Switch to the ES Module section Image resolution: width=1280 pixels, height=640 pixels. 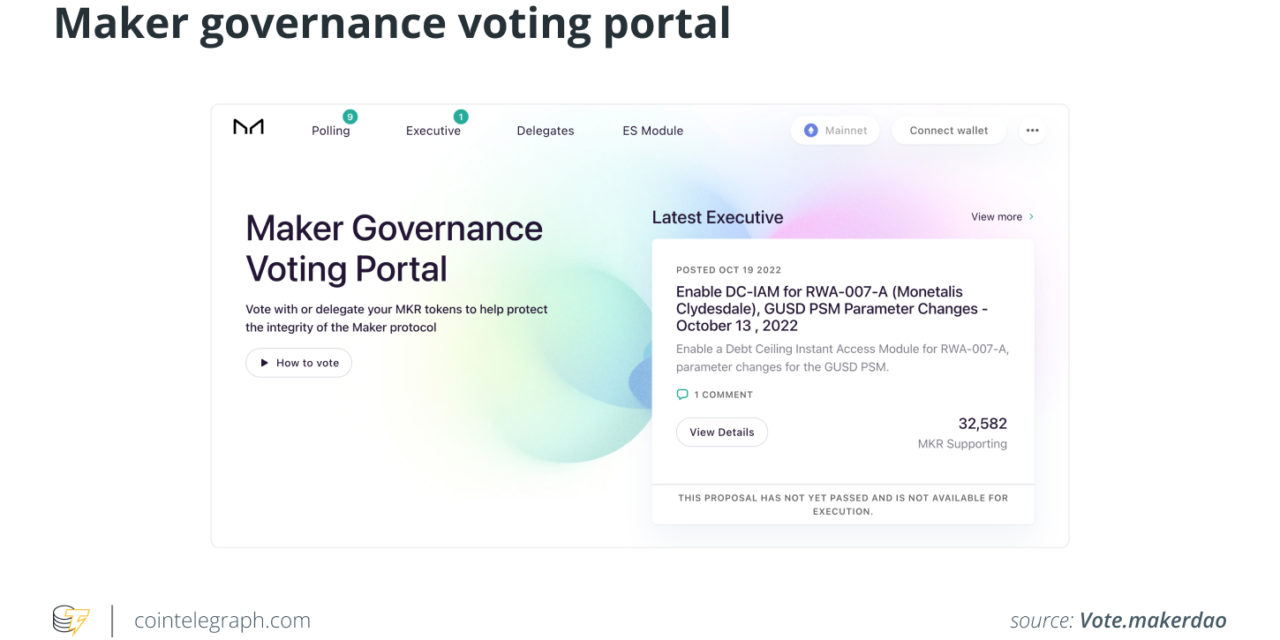coord(652,130)
